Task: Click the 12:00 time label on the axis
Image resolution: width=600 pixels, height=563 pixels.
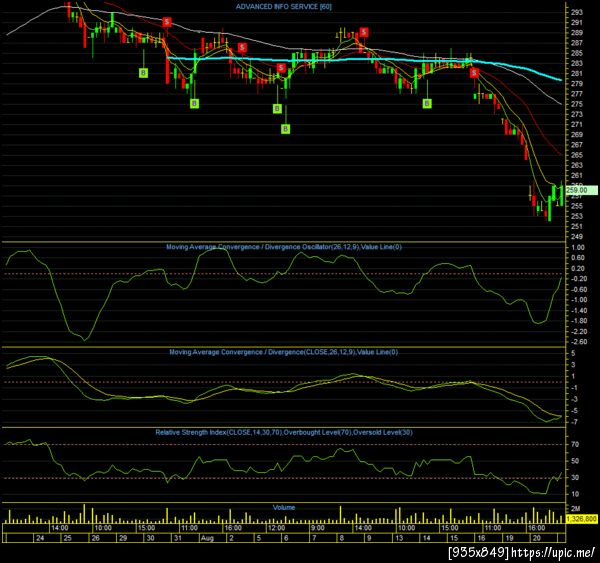Action: (x=276, y=528)
